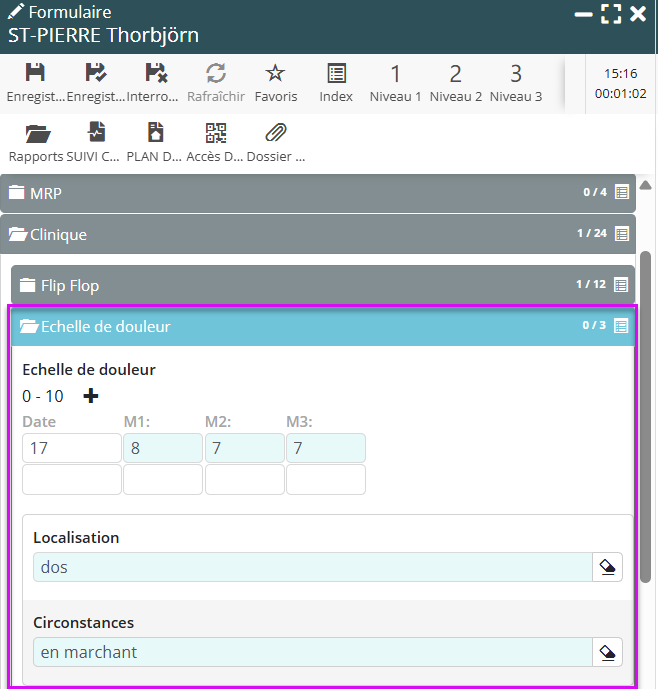Click the Accès D... QR code icon
Image resolution: width=658 pixels, height=689 pixels.
click(216, 133)
